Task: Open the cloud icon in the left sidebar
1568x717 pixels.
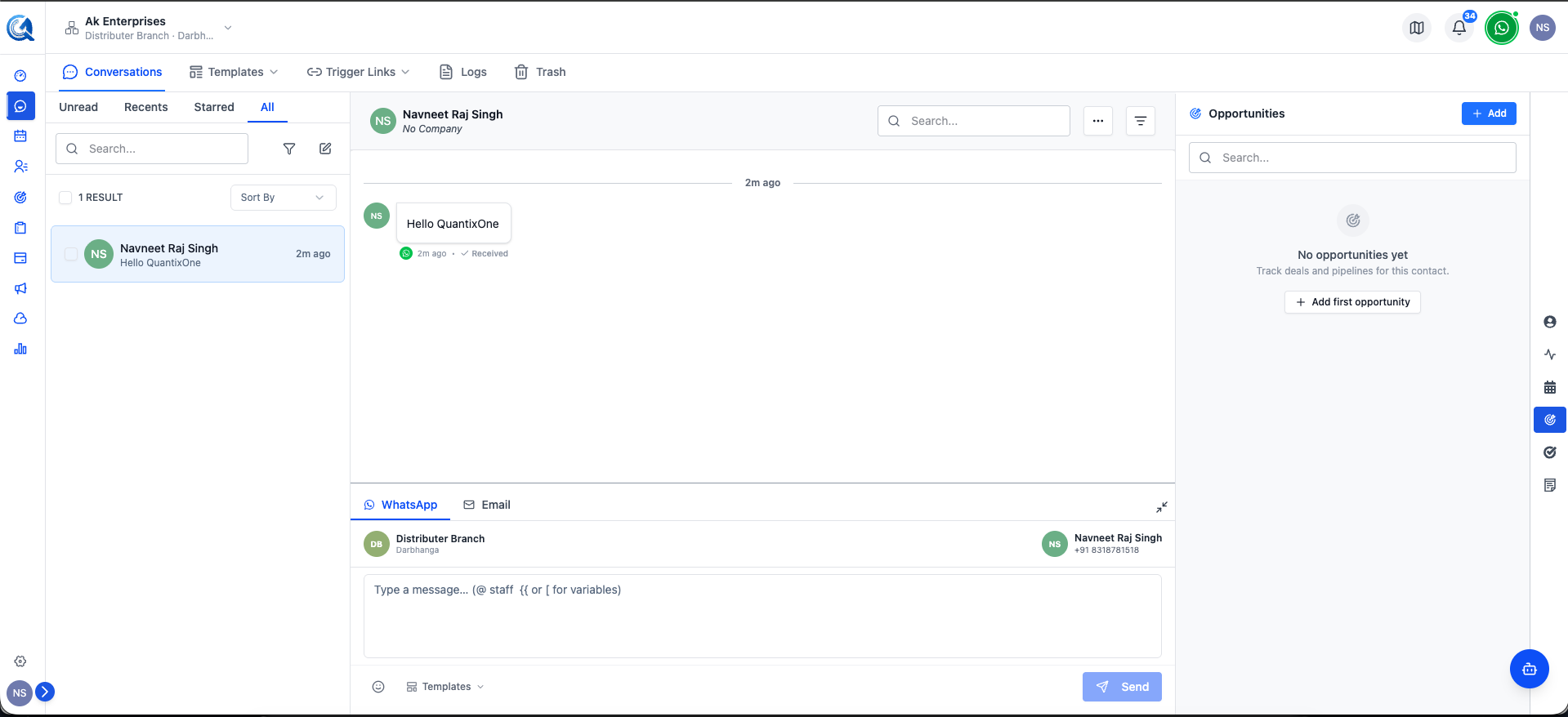Action: 20,318
